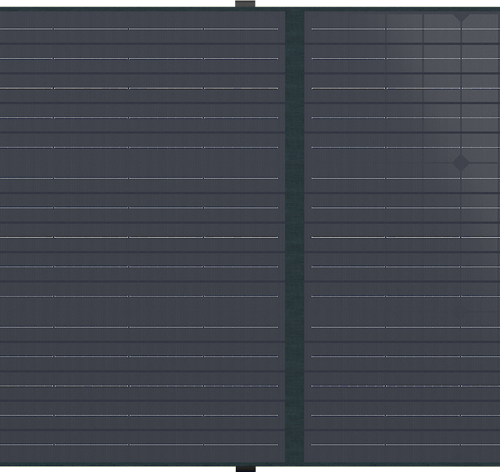Select the left solar panel surface
Screen dimensions: 500x472
(142, 237)
